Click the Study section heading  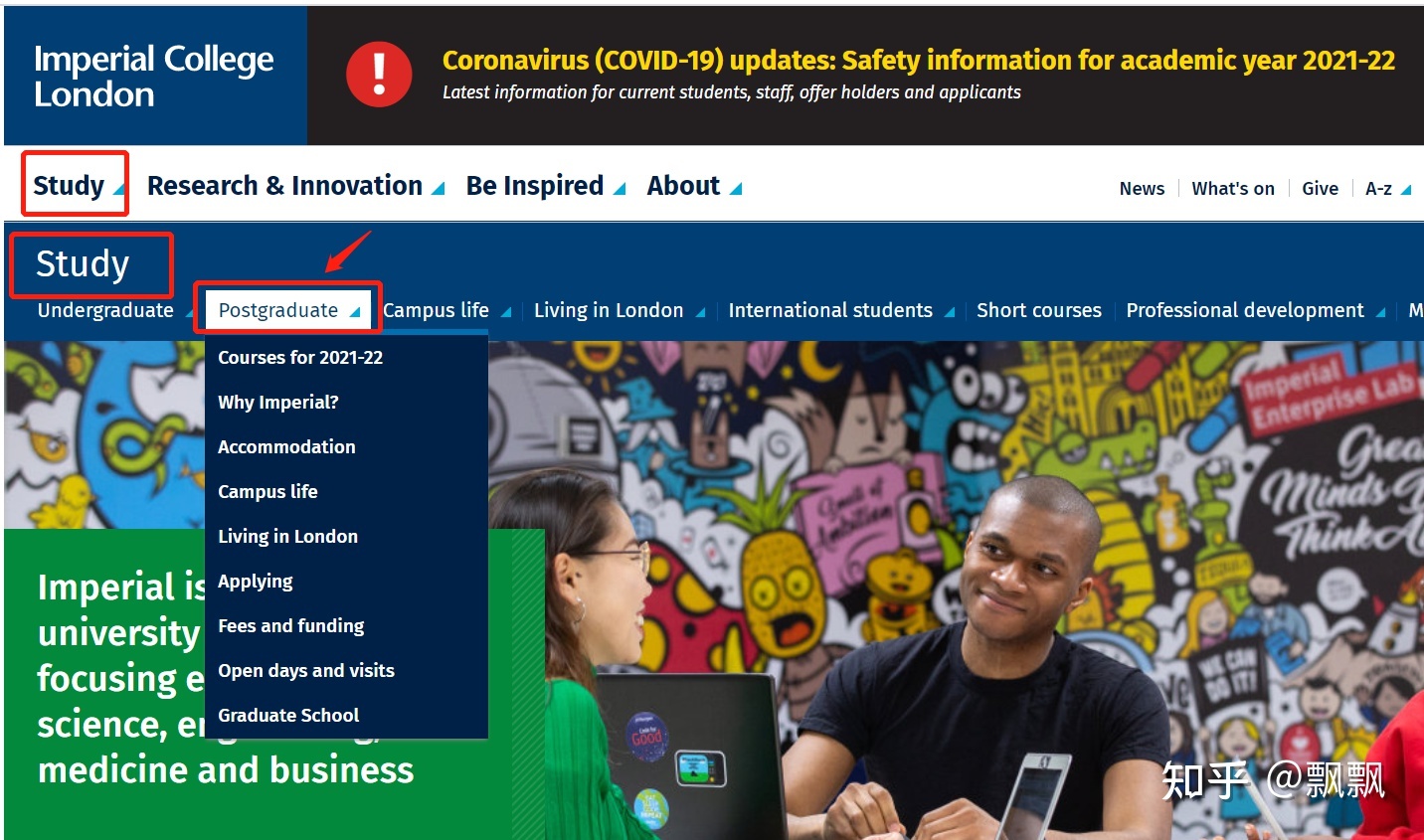click(x=83, y=264)
